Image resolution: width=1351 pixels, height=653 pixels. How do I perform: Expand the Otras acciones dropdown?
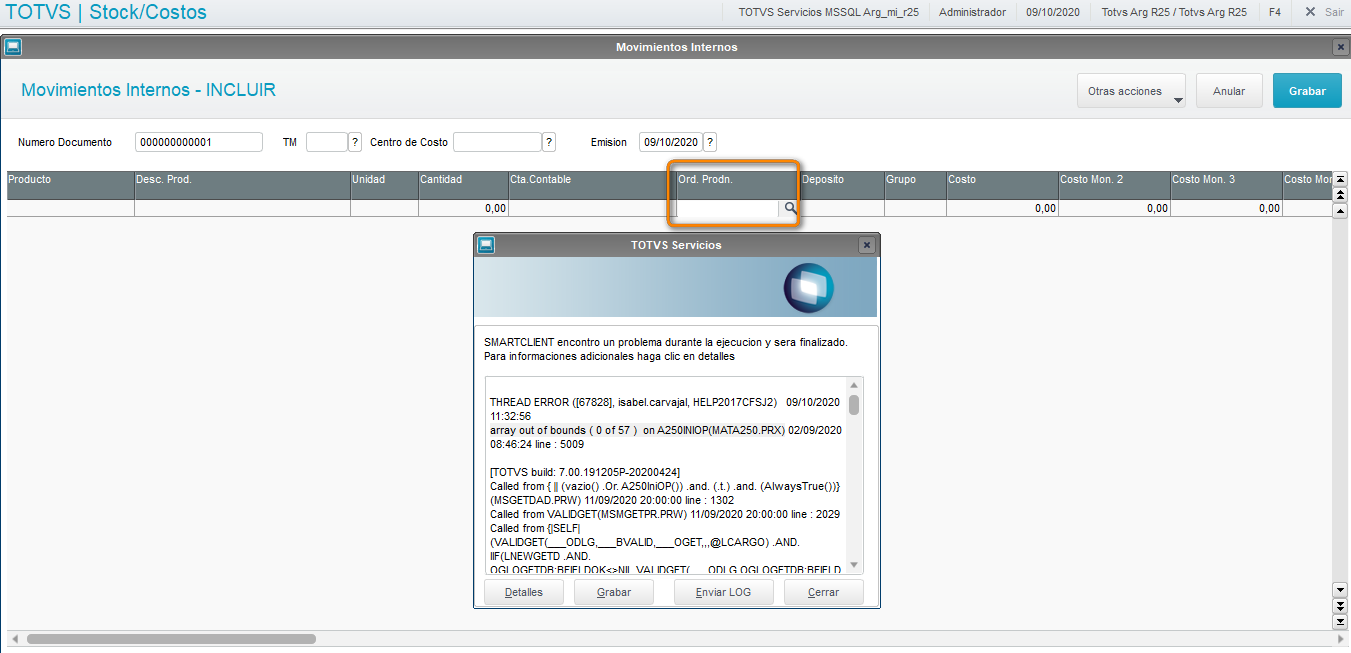click(1131, 91)
